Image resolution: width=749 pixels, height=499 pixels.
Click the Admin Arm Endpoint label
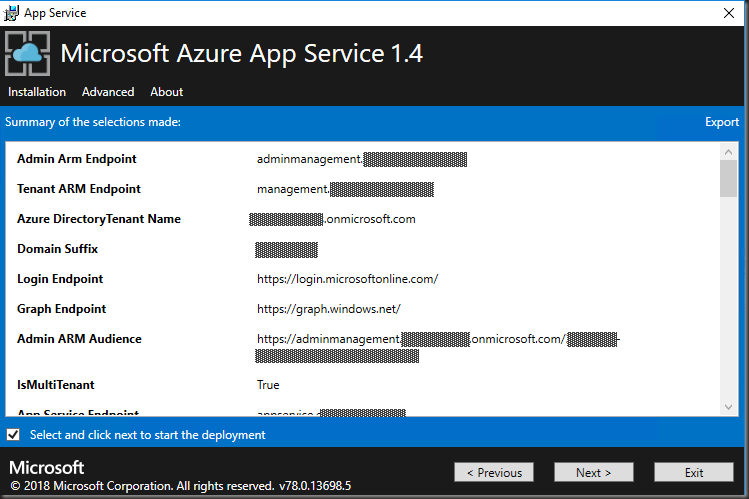click(x=77, y=159)
